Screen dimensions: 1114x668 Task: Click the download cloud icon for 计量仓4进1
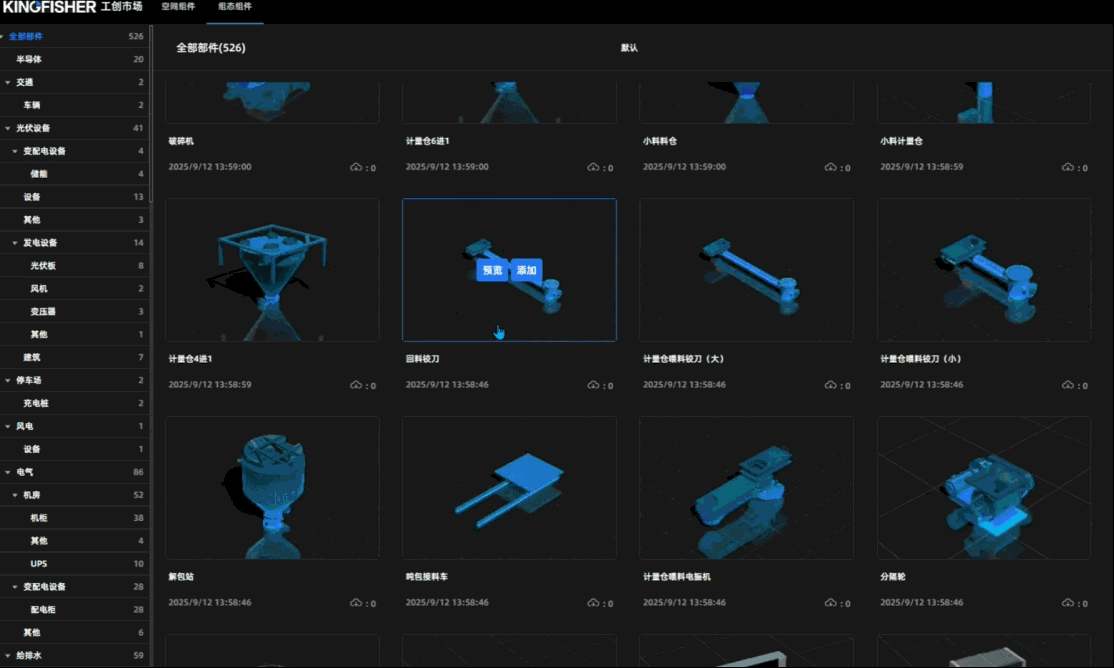click(x=356, y=384)
